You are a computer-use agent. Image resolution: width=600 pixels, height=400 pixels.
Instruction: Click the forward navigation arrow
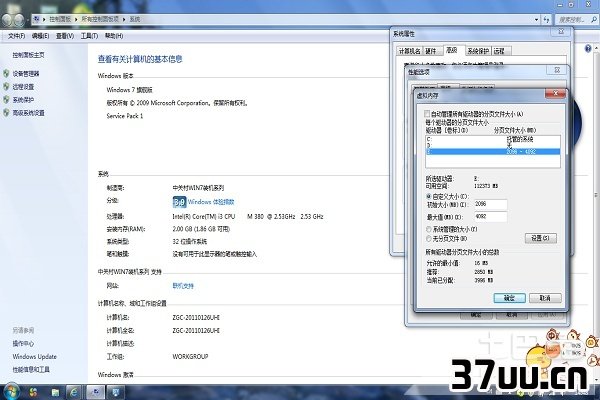coord(19,19)
